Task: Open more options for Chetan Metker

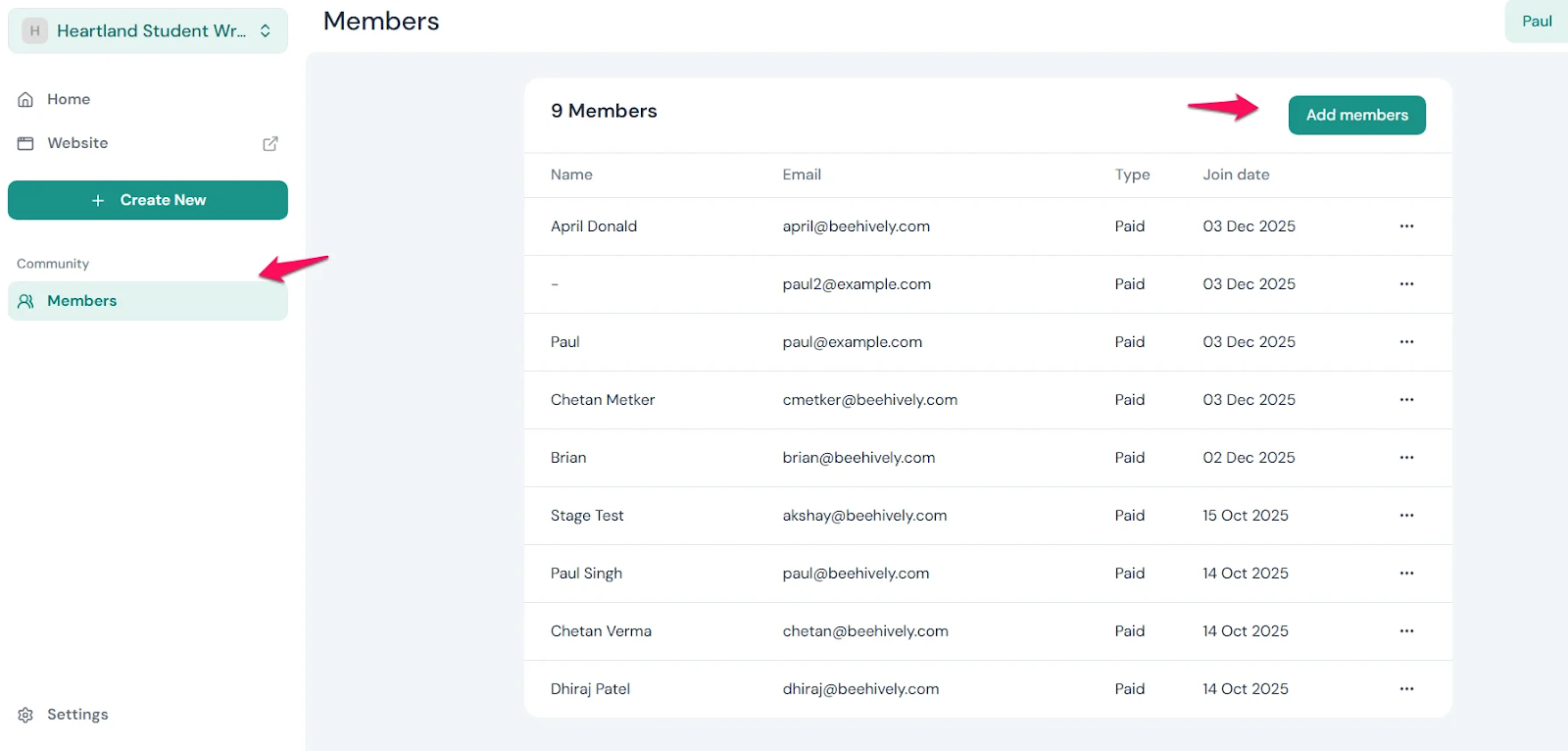Action: tap(1406, 400)
